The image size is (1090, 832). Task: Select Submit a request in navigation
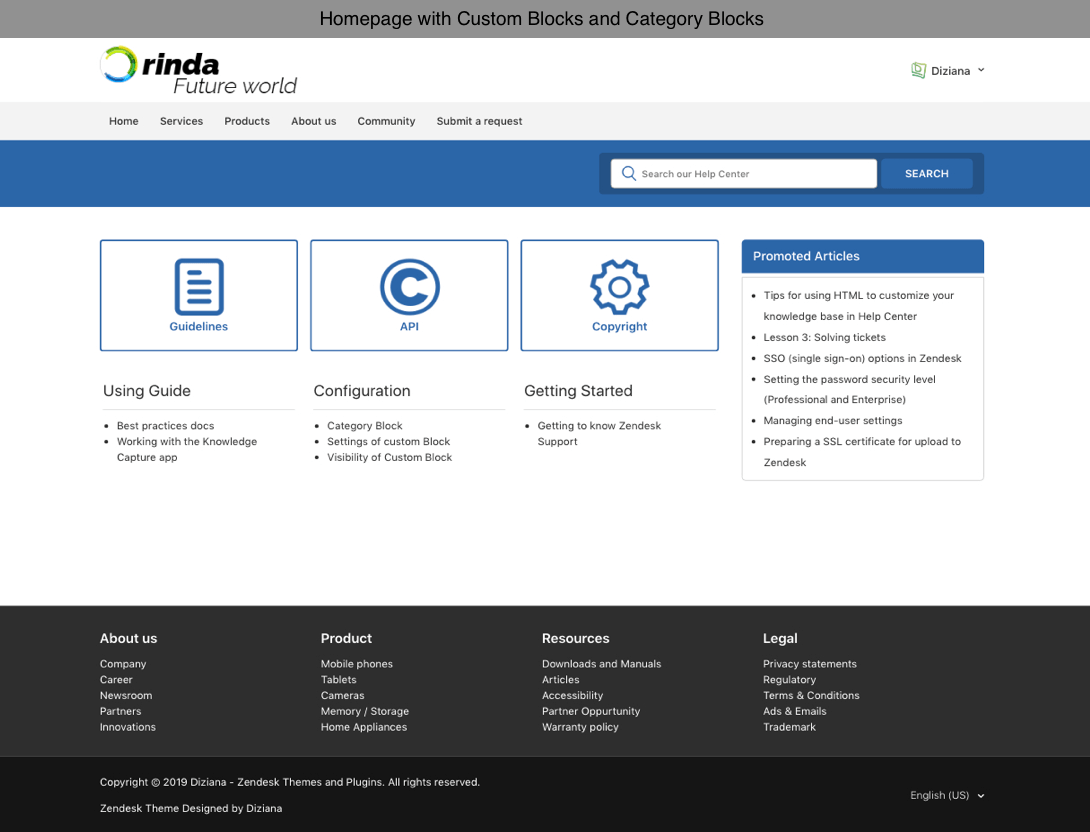point(479,121)
